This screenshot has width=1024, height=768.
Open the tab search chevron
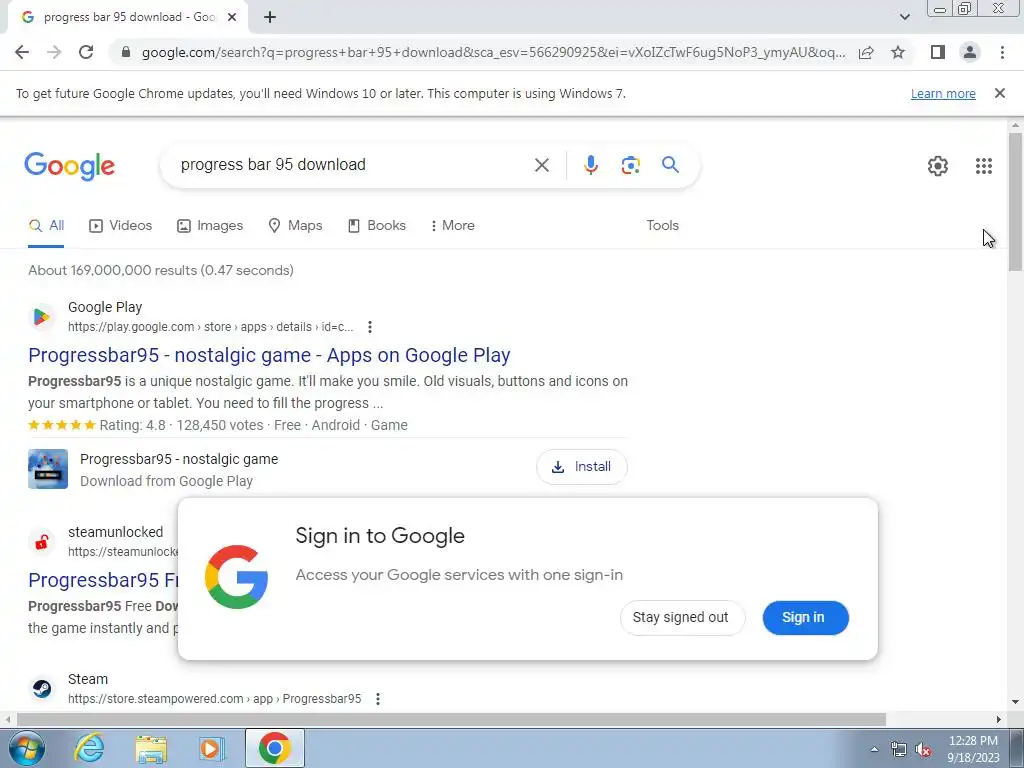pyautogui.click(x=904, y=17)
